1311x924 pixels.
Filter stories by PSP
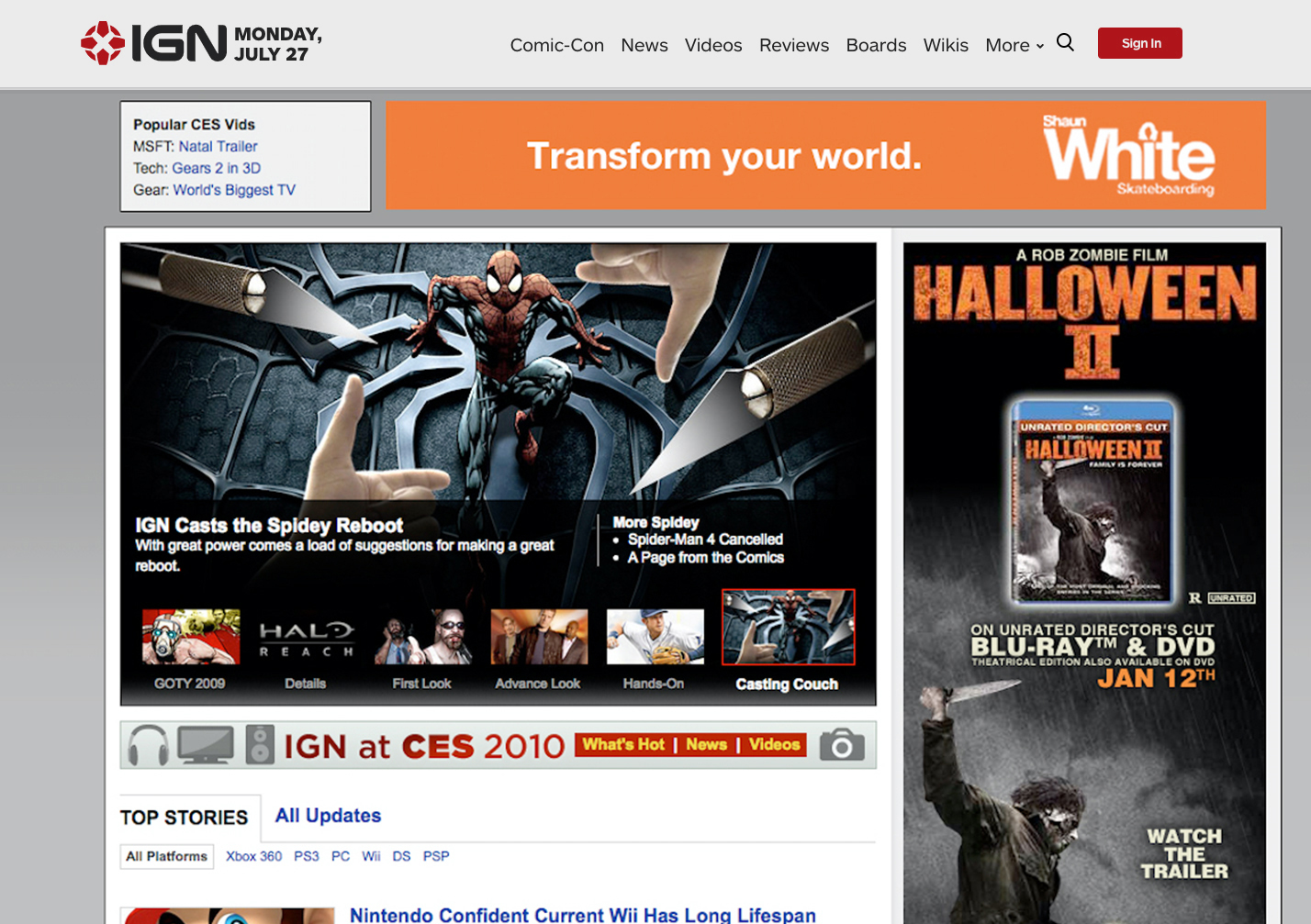[436, 856]
